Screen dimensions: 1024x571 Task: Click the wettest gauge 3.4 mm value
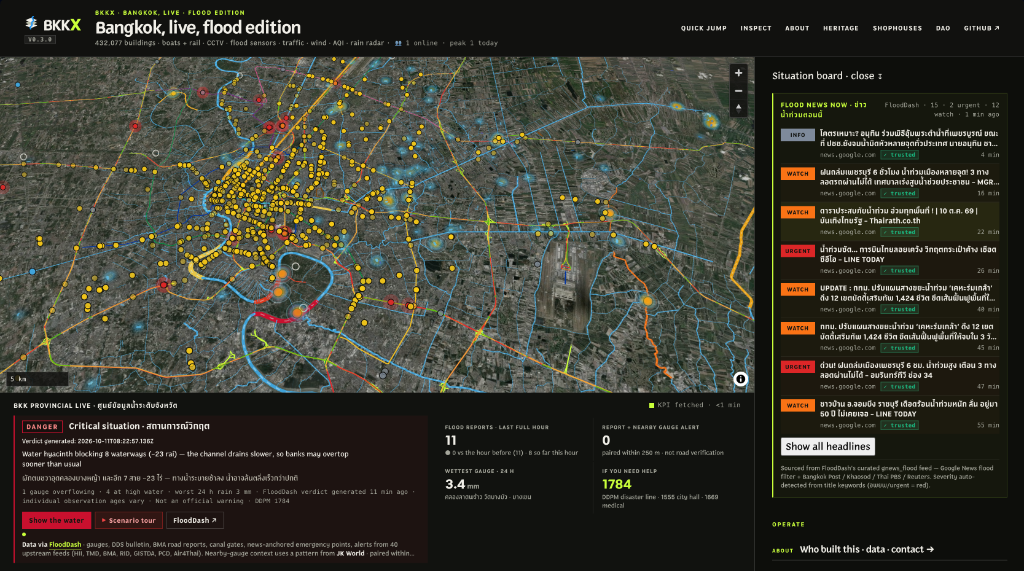(x=462, y=484)
